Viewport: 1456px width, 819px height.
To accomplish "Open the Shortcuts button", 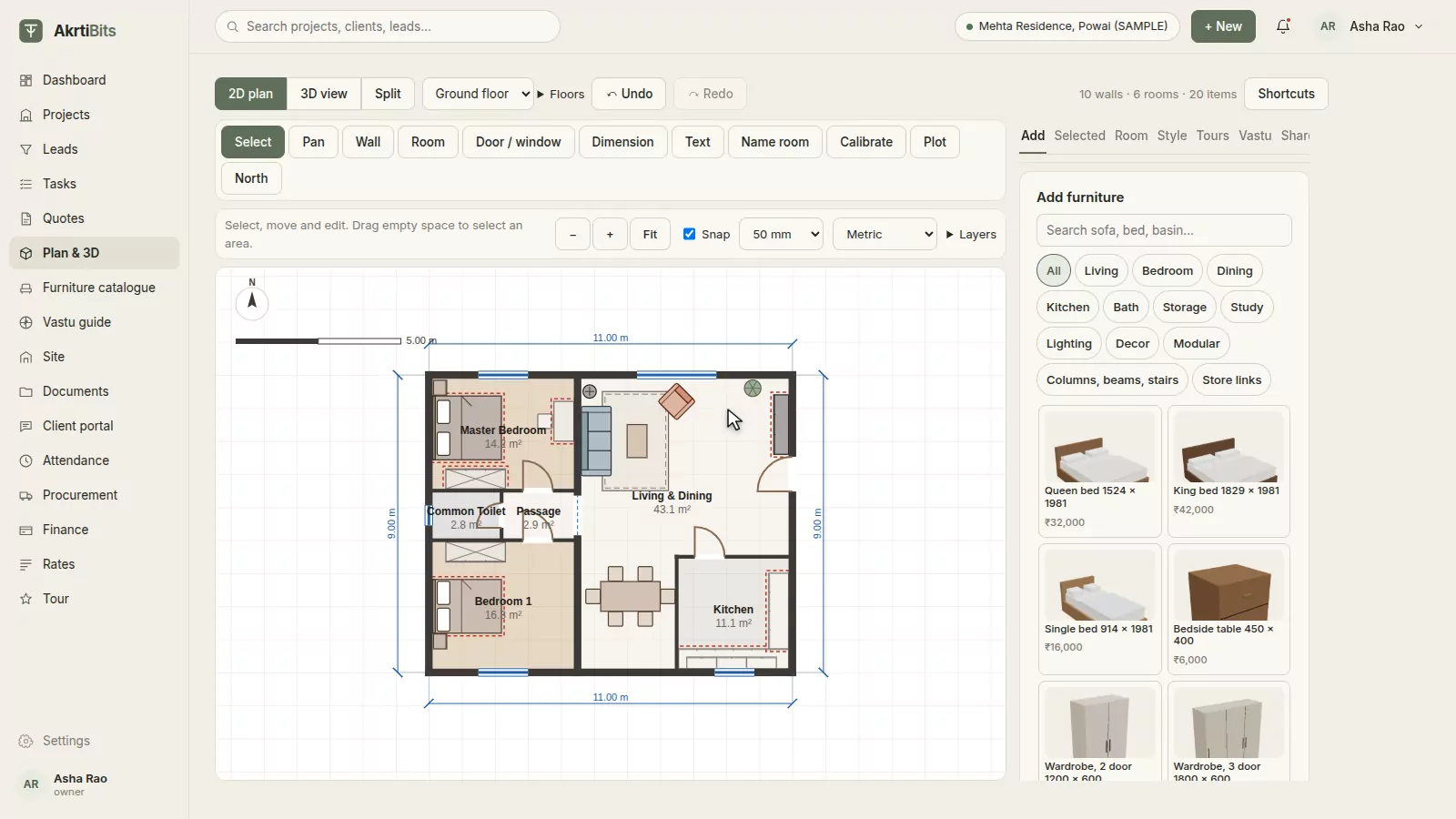I will pos(1286,94).
